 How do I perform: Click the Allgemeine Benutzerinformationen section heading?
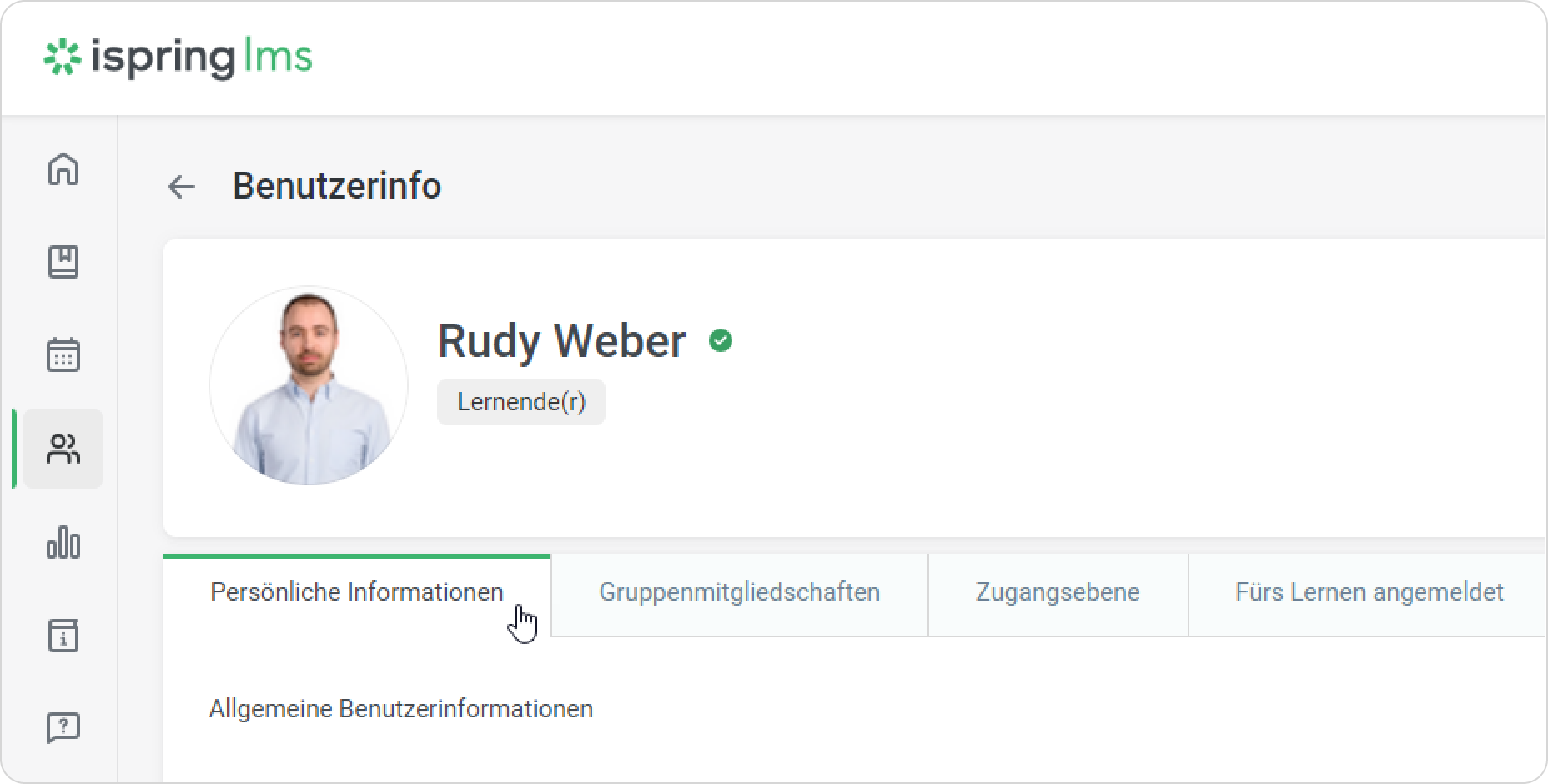tap(400, 709)
